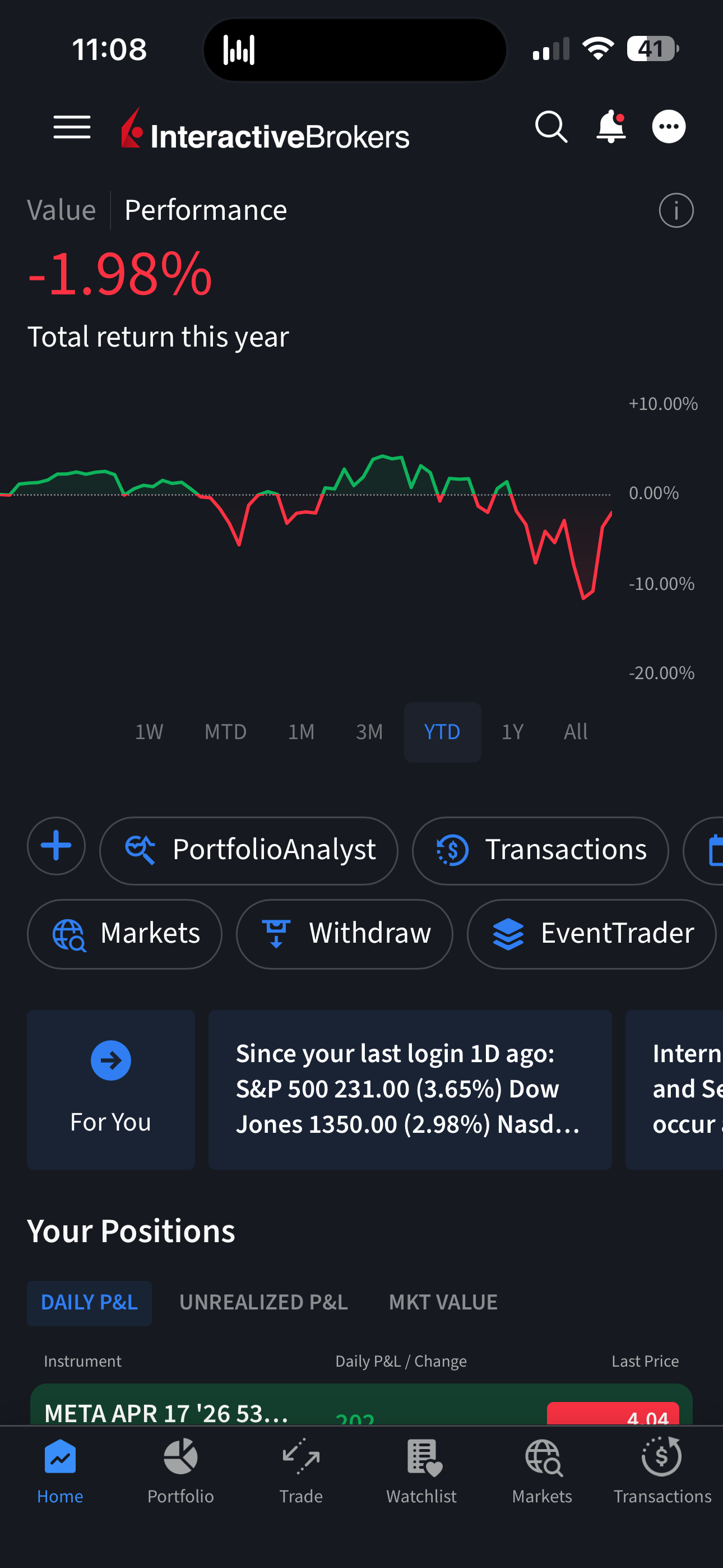Select the 1Y chart range

pos(512,732)
